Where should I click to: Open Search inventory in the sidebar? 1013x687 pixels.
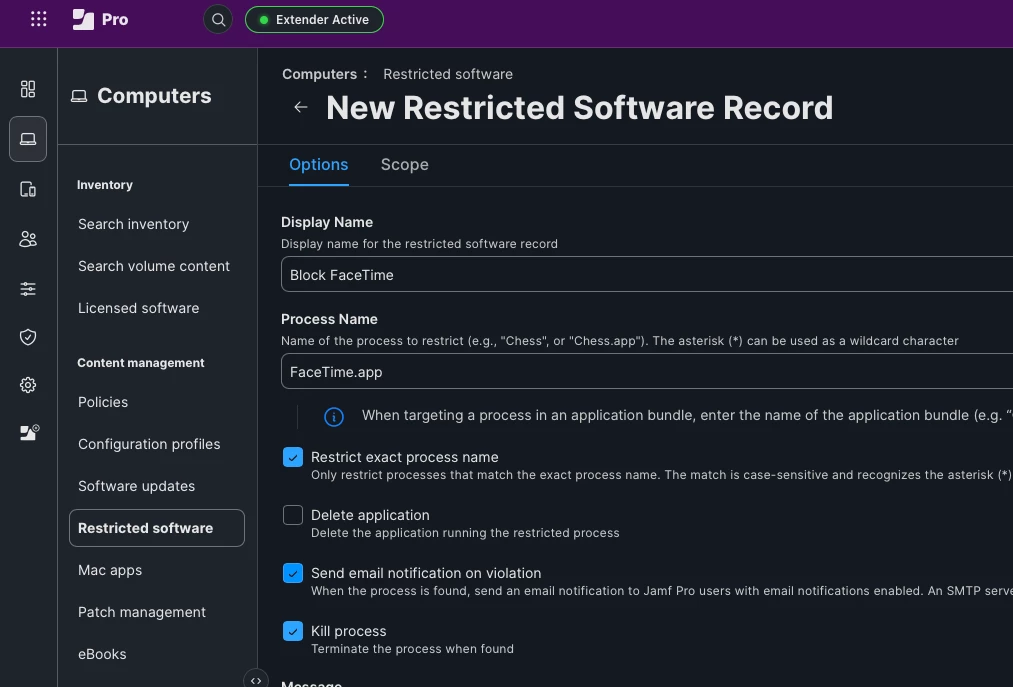click(x=134, y=224)
